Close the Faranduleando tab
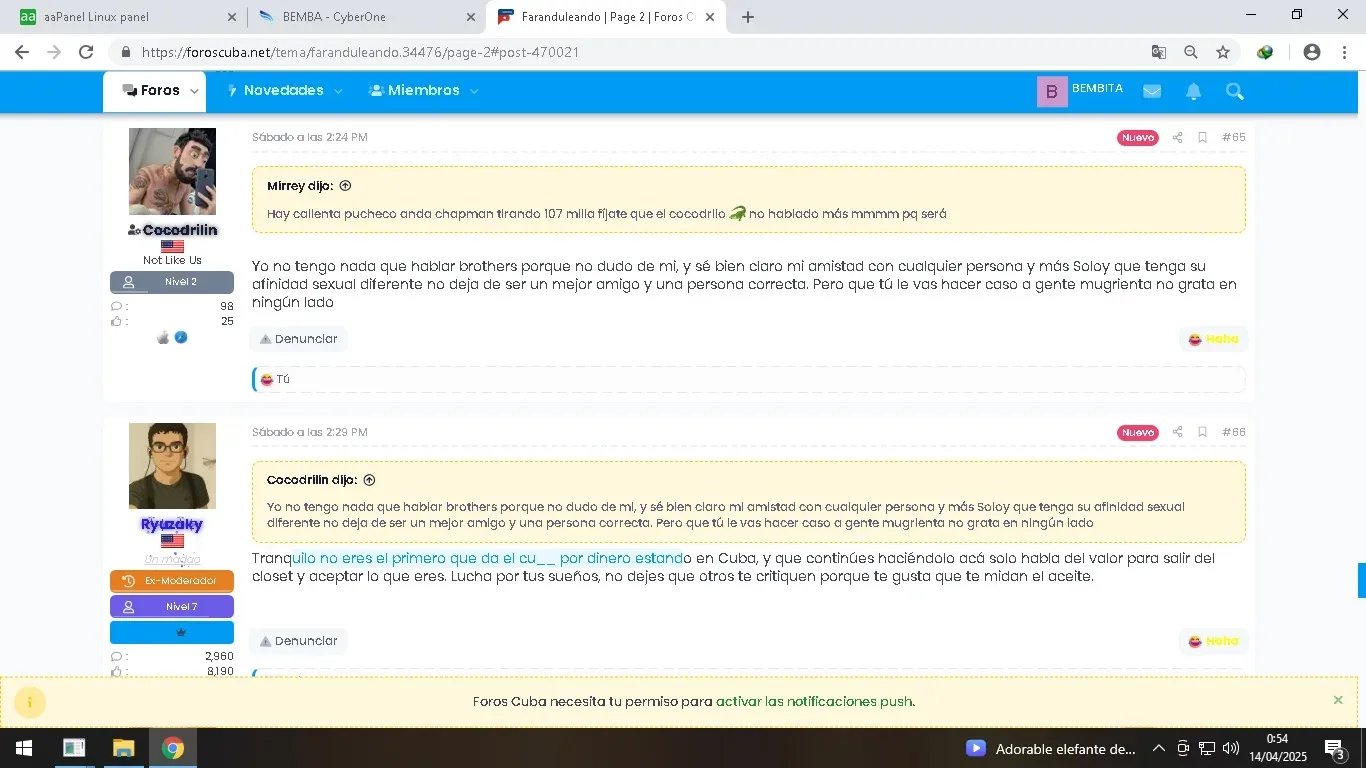This screenshot has width=1366, height=768. 709,17
